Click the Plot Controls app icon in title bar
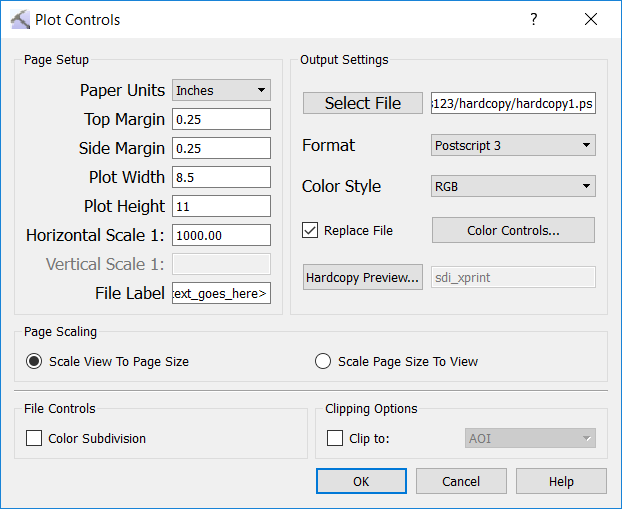622x509 pixels. pyautogui.click(x=19, y=19)
